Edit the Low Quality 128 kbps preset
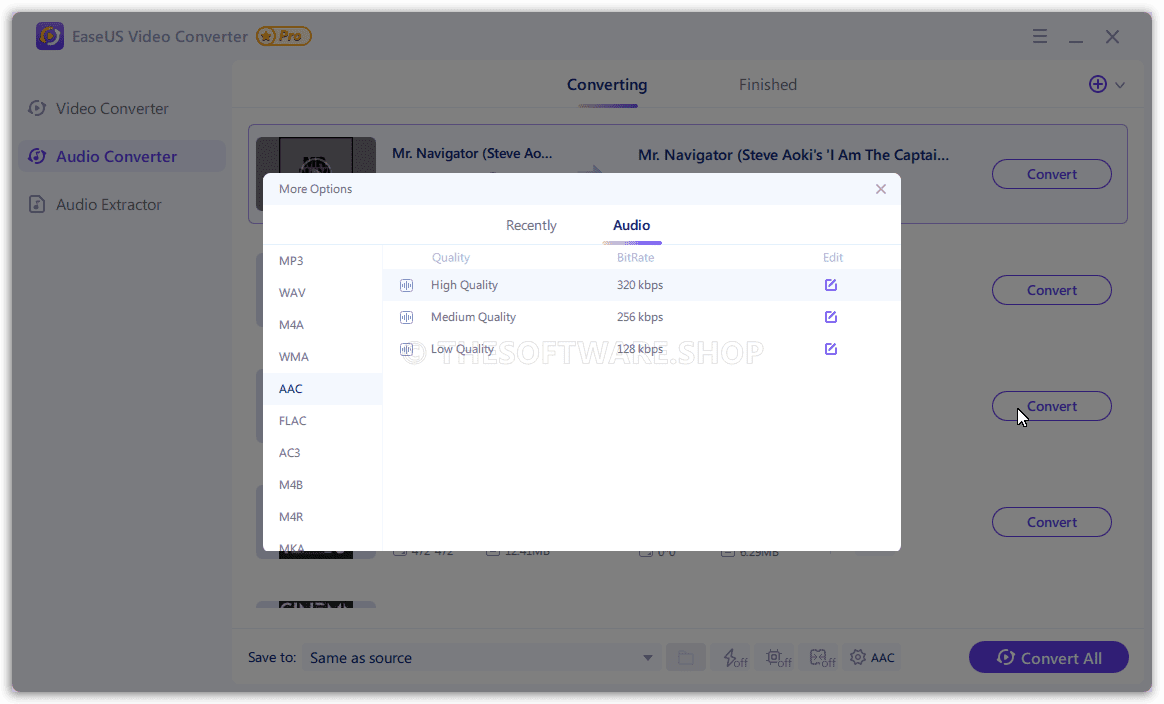This screenshot has height=704, width=1164. (x=831, y=349)
